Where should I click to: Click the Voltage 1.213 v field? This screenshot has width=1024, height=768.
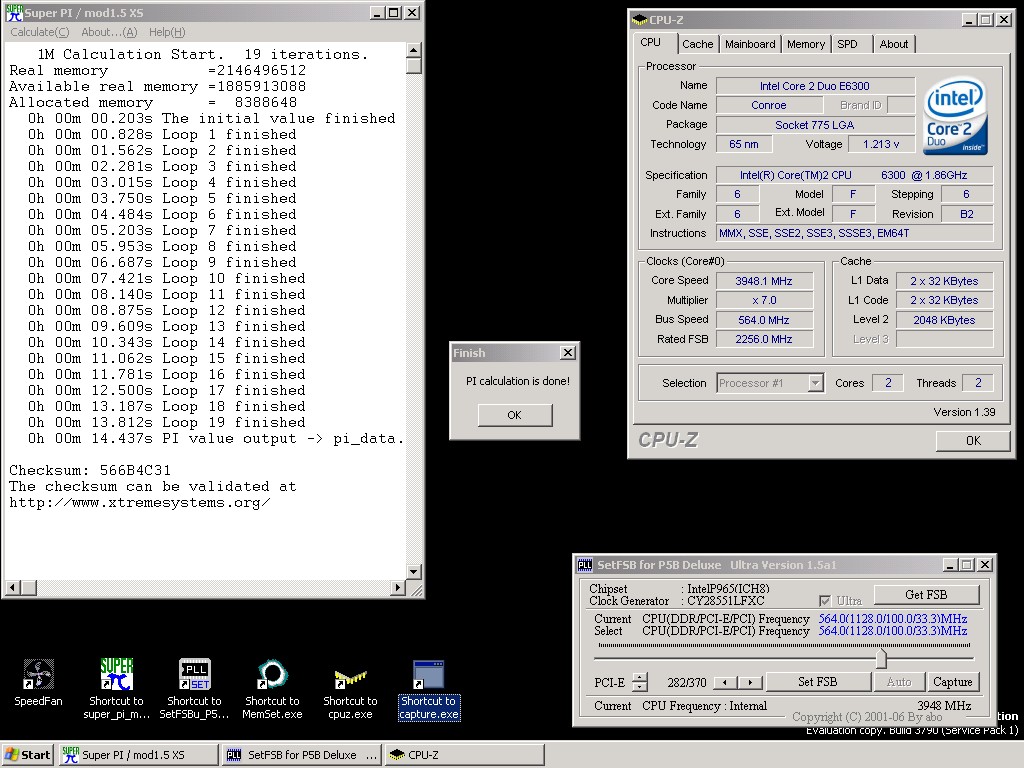point(881,144)
